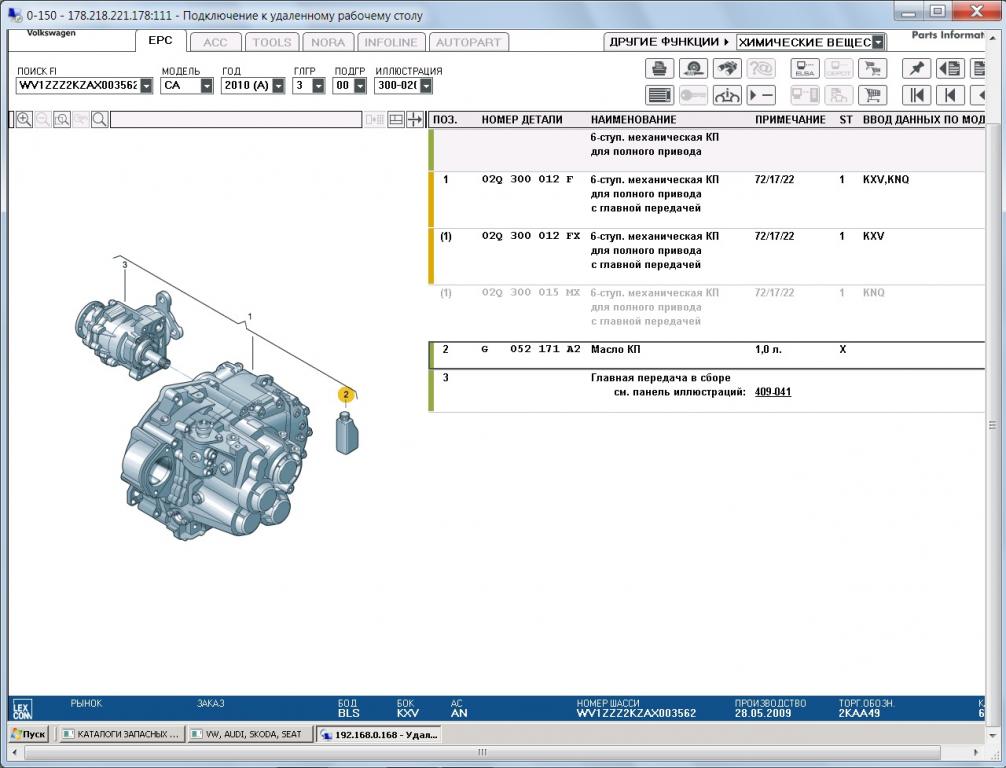
Task: Open КАТАЛОГИ ЗАПАСНЫХ taskbar item
Action: pyautogui.click(x=121, y=734)
